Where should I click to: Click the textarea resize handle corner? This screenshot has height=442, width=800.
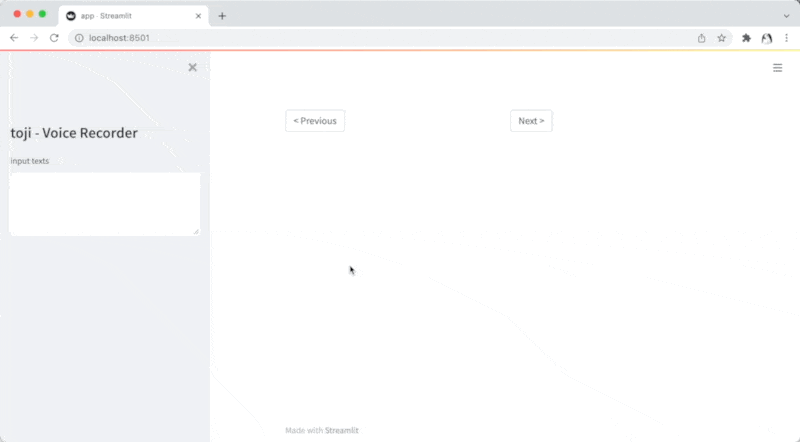click(196, 232)
